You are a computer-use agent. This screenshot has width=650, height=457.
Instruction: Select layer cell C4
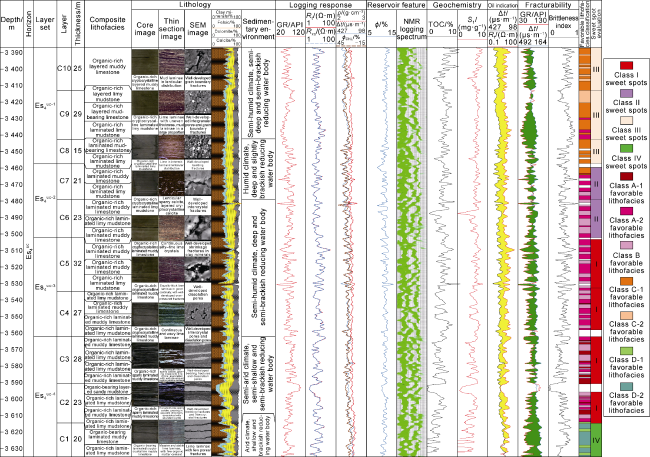click(64, 313)
